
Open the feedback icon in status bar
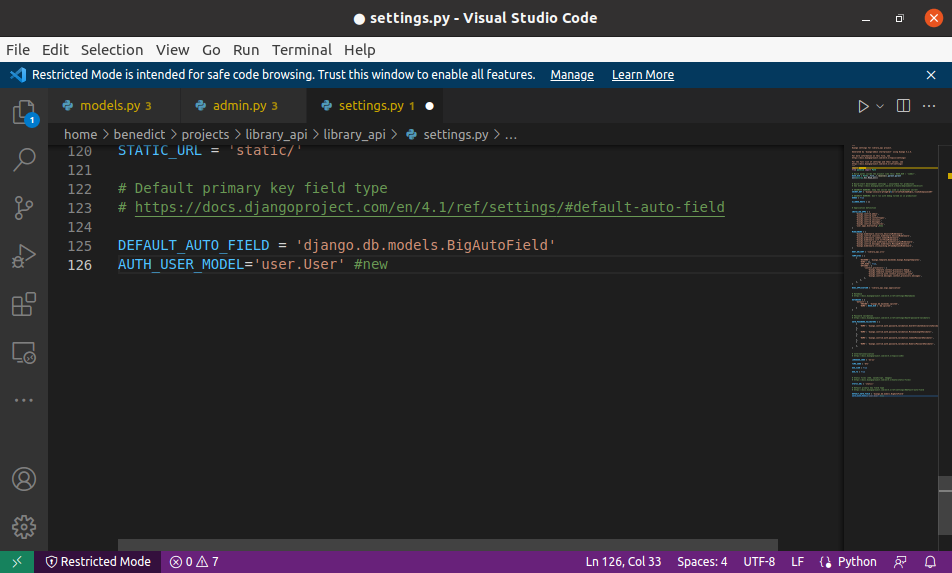pos(900,562)
